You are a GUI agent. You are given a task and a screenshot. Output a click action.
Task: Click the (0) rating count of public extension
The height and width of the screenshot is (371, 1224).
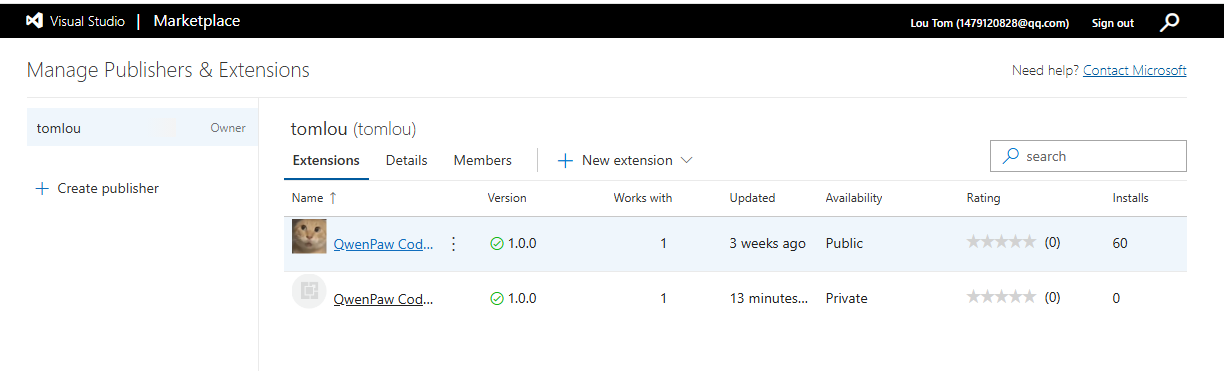pyautogui.click(x=1053, y=243)
